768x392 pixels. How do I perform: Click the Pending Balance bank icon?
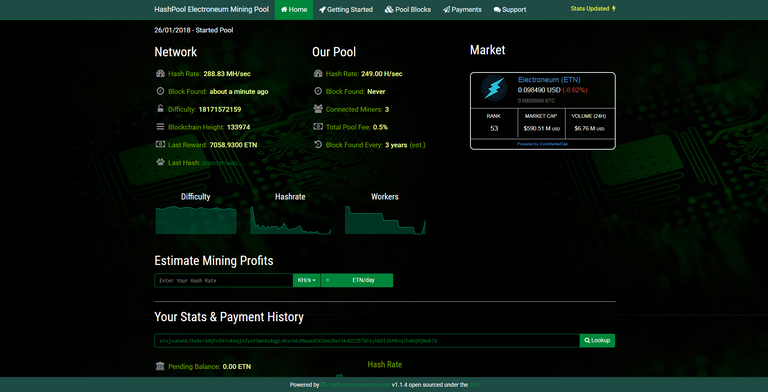pos(160,366)
